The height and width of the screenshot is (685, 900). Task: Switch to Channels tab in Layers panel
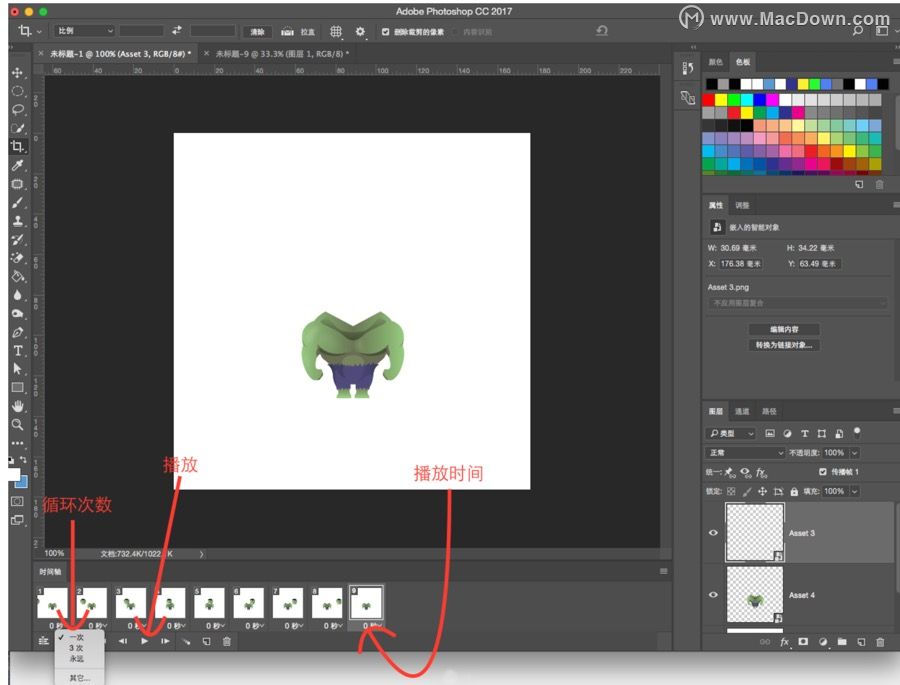[x=742, y=411]
